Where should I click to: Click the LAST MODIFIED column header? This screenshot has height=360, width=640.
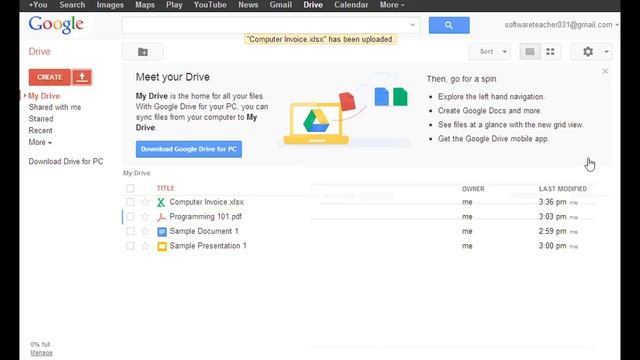click(562, 189)
